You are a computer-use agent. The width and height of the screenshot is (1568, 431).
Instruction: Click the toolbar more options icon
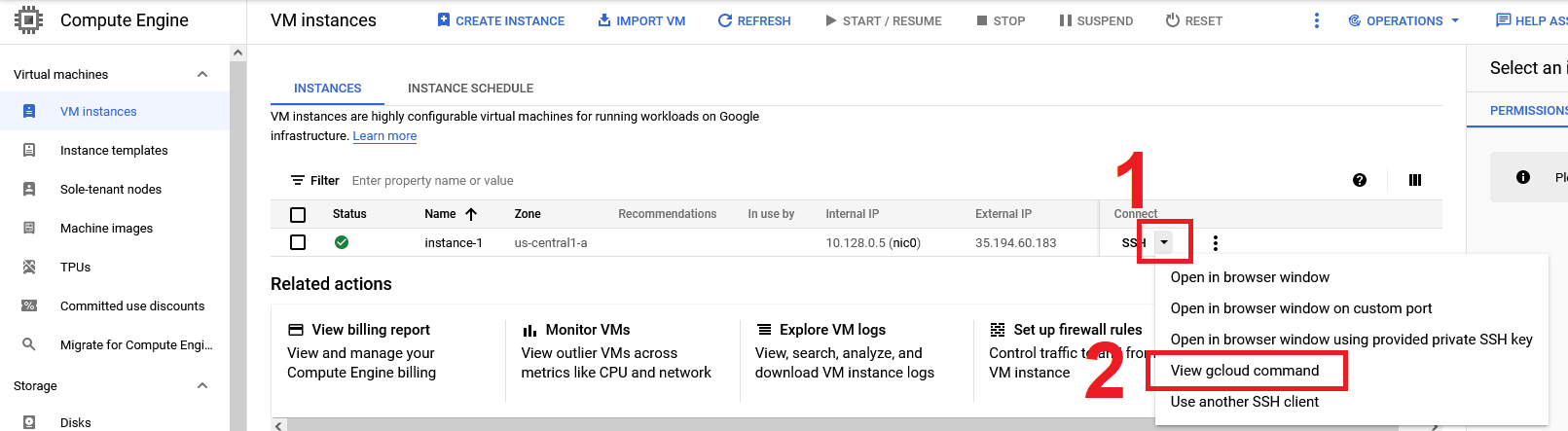[1316, 20]
